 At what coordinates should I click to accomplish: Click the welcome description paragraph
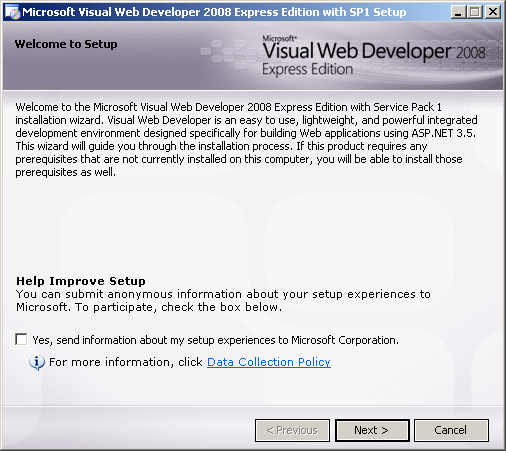pos(246,139)
